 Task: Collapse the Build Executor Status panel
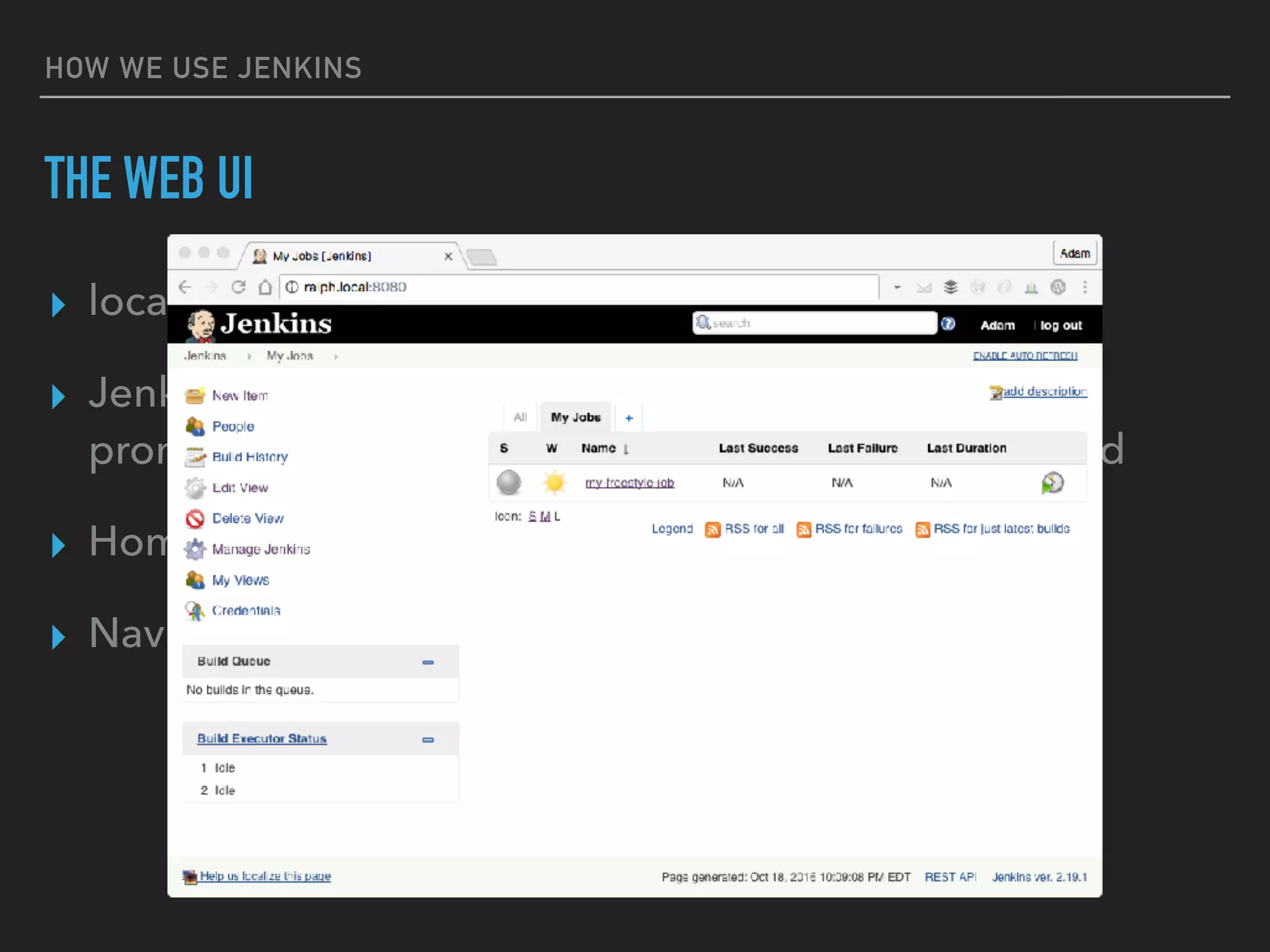pos(428,739)
